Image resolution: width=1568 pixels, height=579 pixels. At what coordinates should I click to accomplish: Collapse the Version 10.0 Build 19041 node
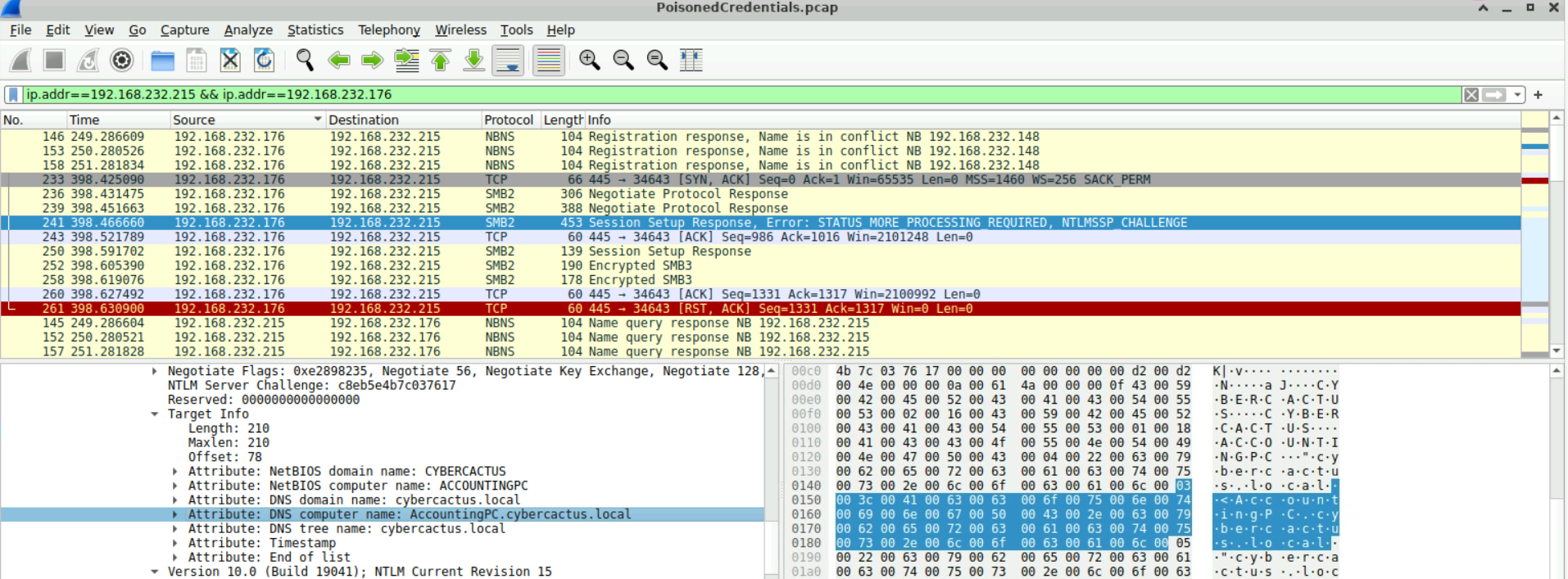[154, 572]
